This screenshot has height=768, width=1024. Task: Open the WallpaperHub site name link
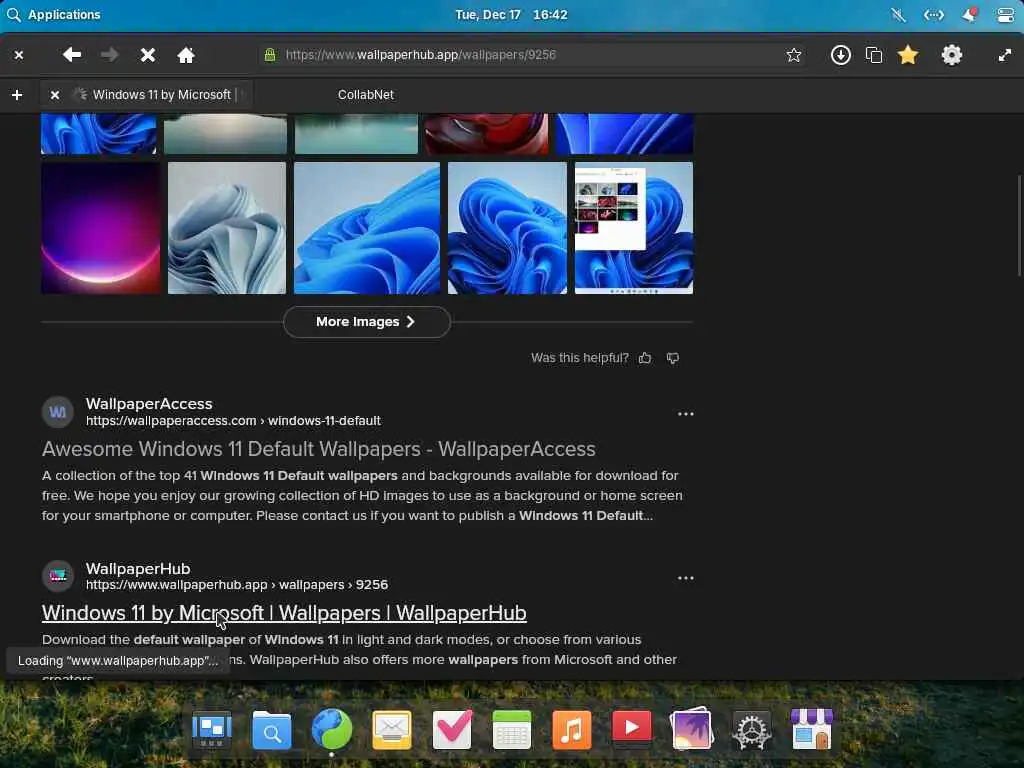(138, 569)
